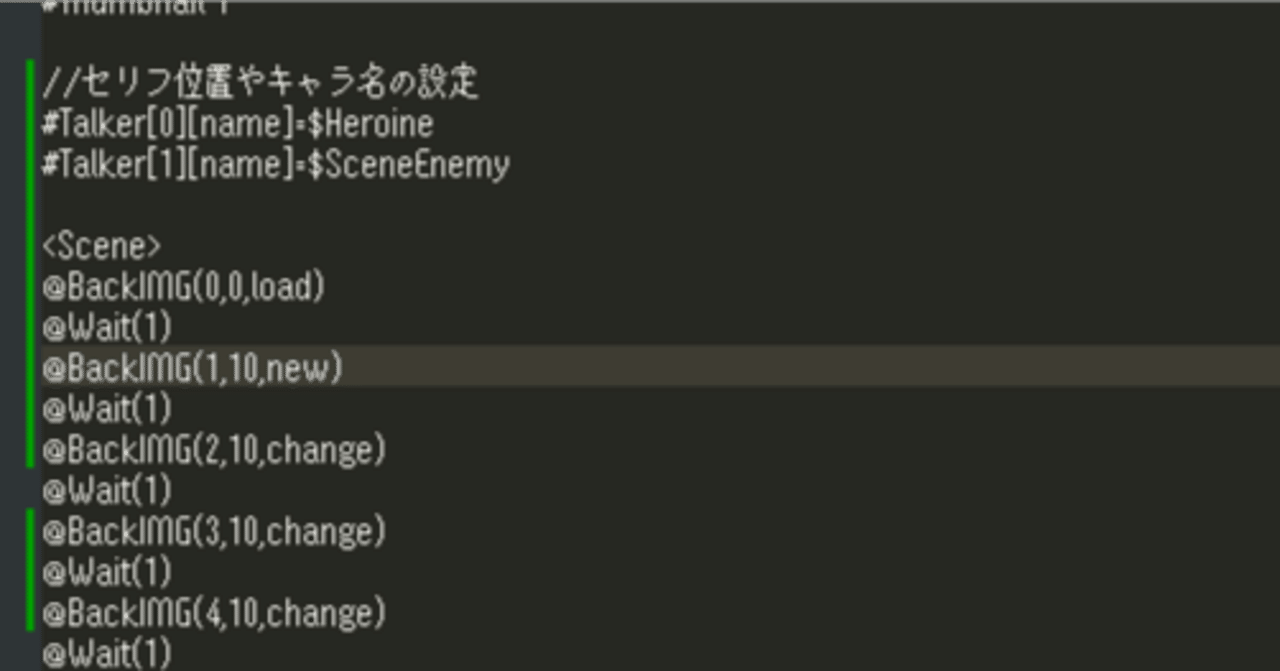Place cursor in the @BackIMG(0,0,load) line

(x=183, y=287)
